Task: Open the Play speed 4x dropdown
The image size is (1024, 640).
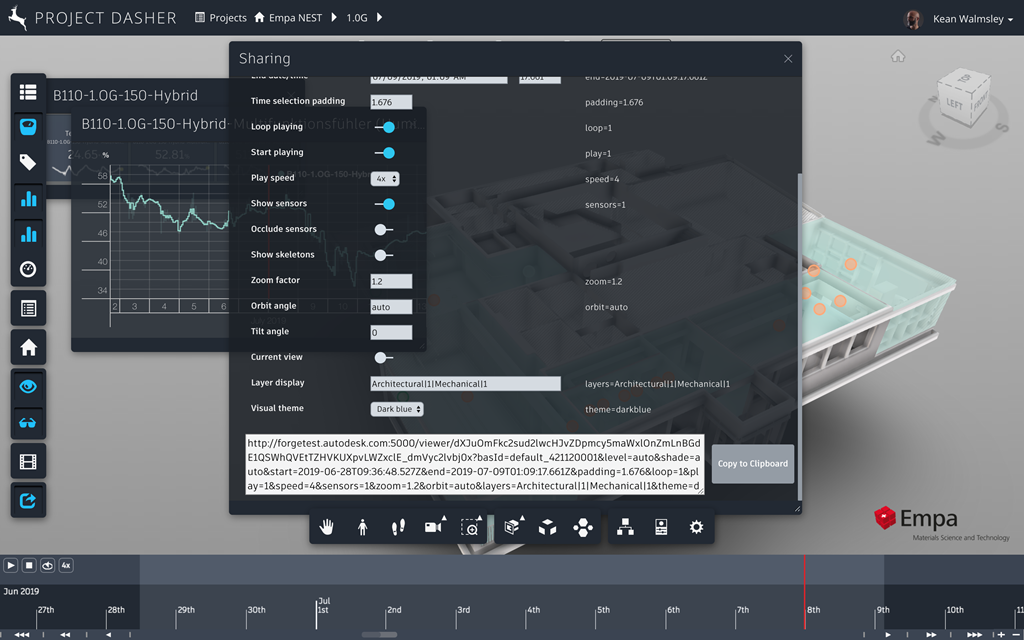Action: pyautogui.click(x=385, y=179)
